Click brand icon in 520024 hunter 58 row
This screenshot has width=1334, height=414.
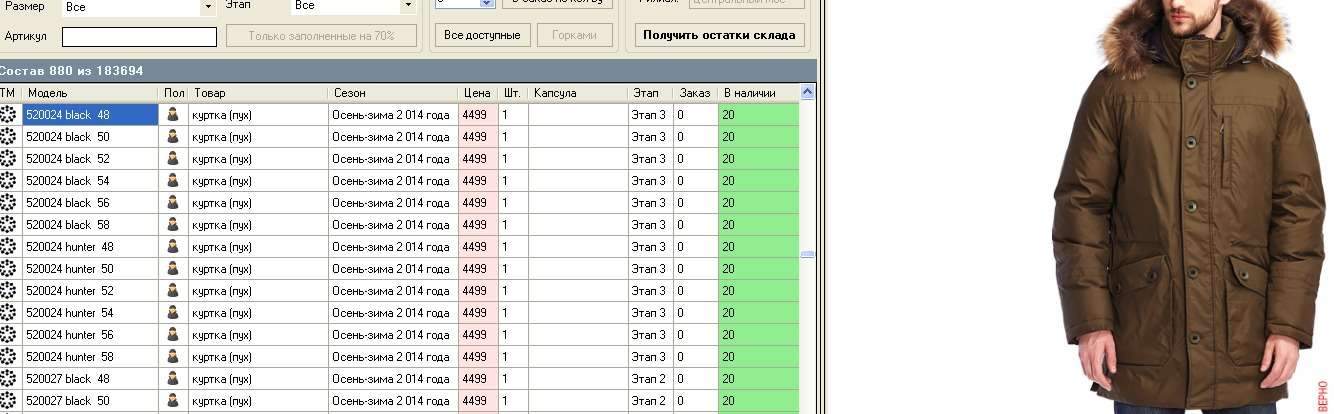(8, 357)
